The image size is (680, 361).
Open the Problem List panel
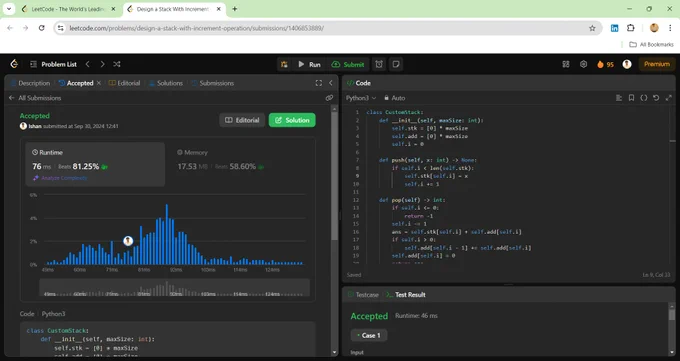click(x=53, y=64)
